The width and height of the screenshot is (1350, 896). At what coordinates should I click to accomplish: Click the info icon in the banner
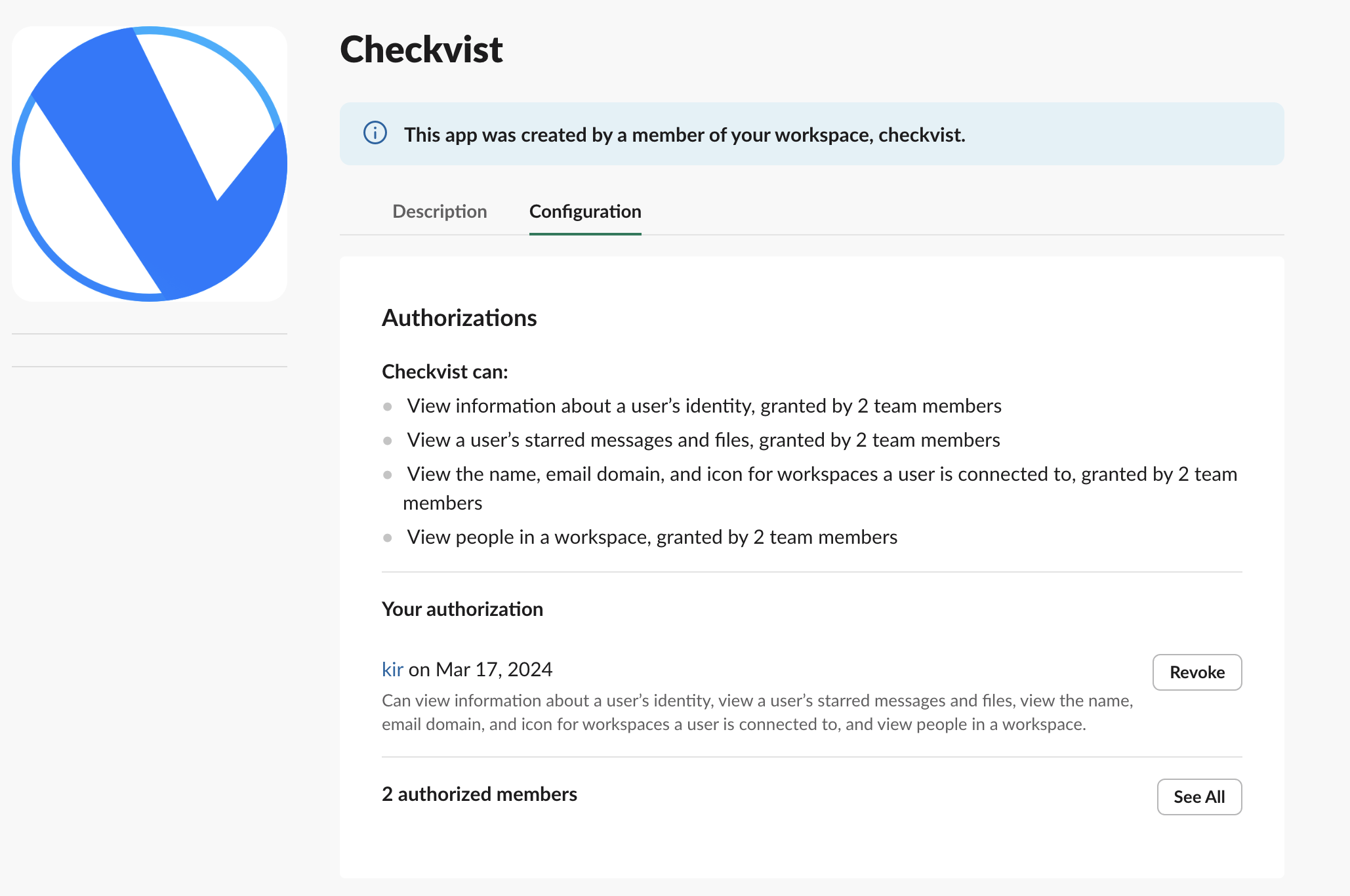(x=375, y=133)
